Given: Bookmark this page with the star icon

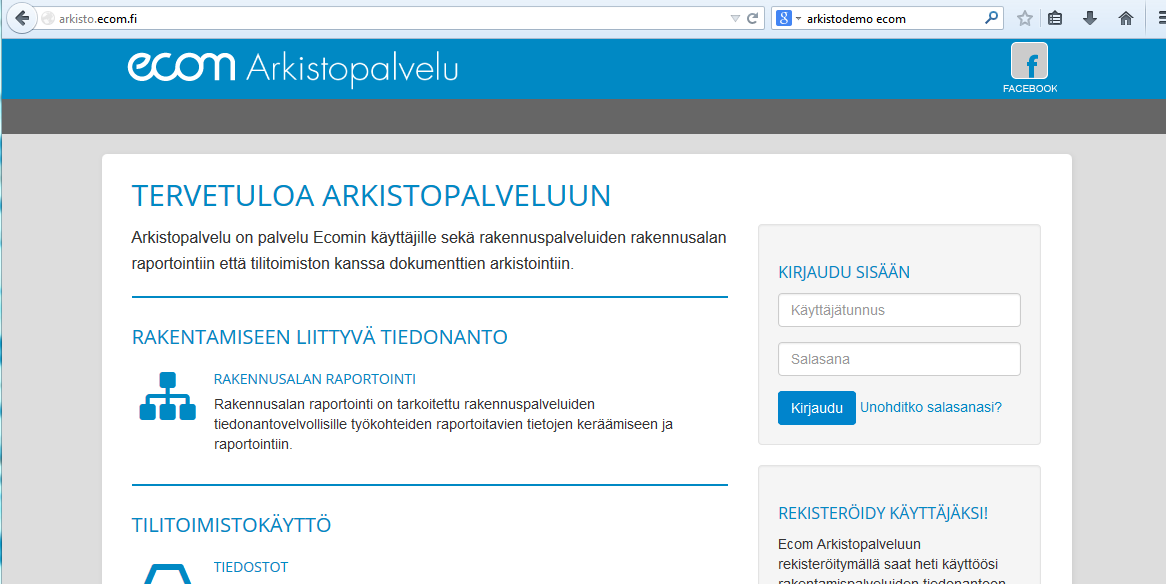Looking at the screenshot, I should (1025, 19).
